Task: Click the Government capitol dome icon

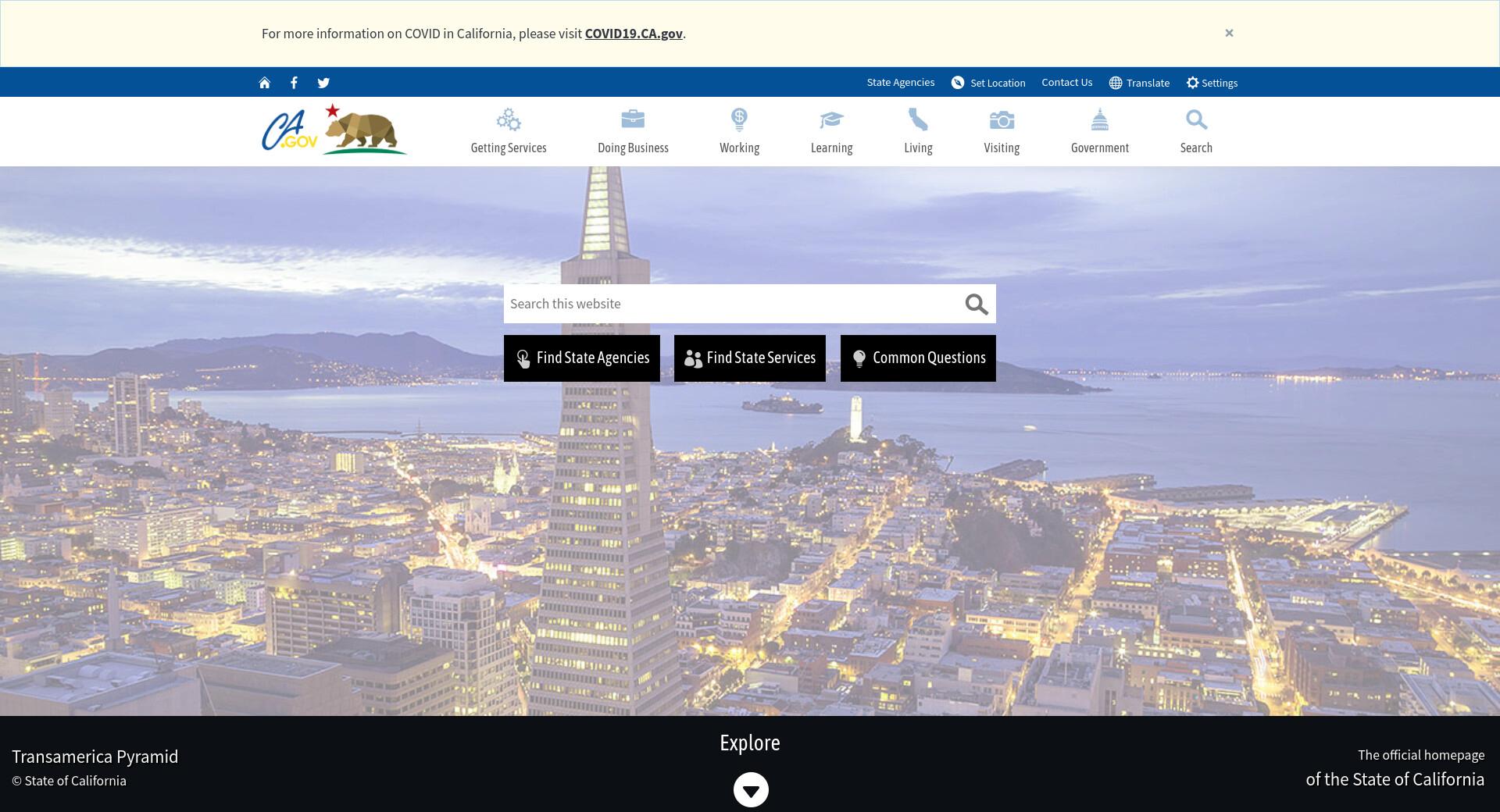Action: 1100,119
